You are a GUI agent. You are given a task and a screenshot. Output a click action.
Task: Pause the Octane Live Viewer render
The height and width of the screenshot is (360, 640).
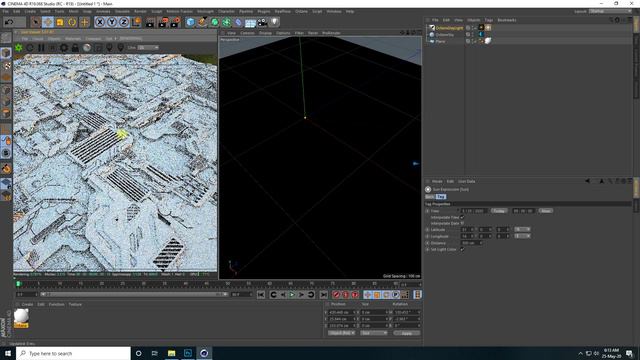(41, 48)
